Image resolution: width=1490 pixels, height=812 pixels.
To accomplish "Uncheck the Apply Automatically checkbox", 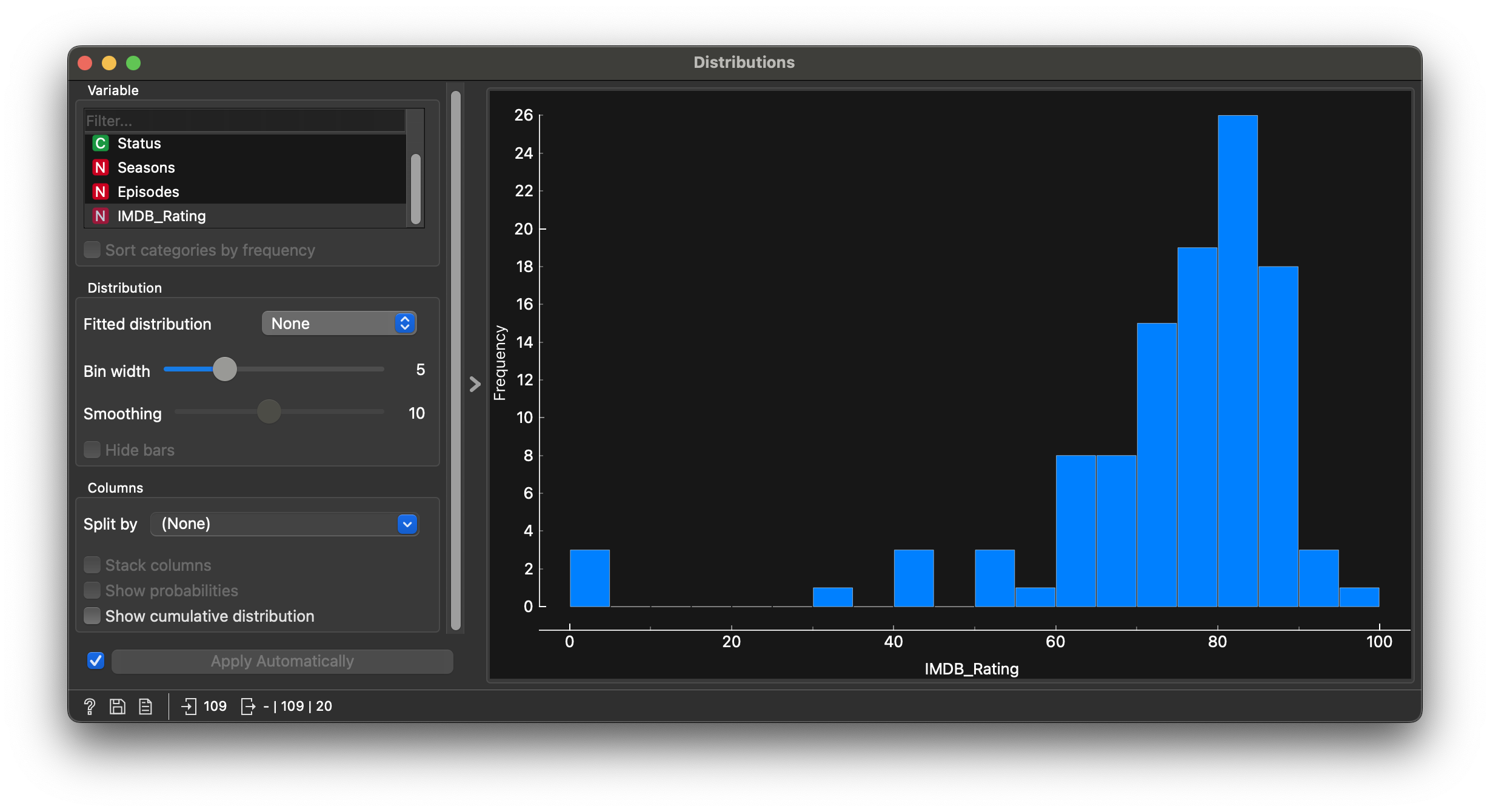I will 96,661.
